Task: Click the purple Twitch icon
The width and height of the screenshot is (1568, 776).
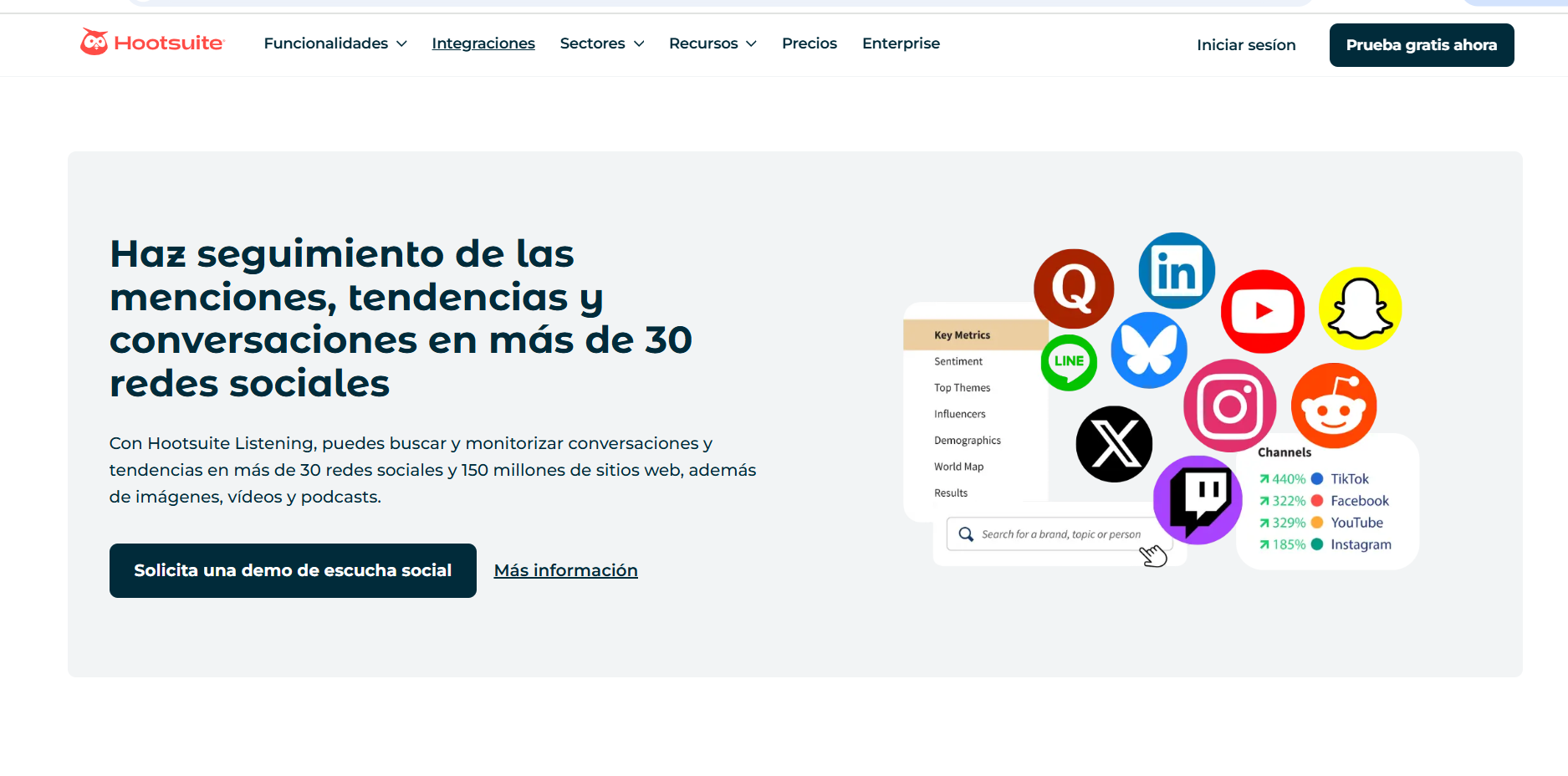Action: pyautogui.click(x=1198, y=500)
